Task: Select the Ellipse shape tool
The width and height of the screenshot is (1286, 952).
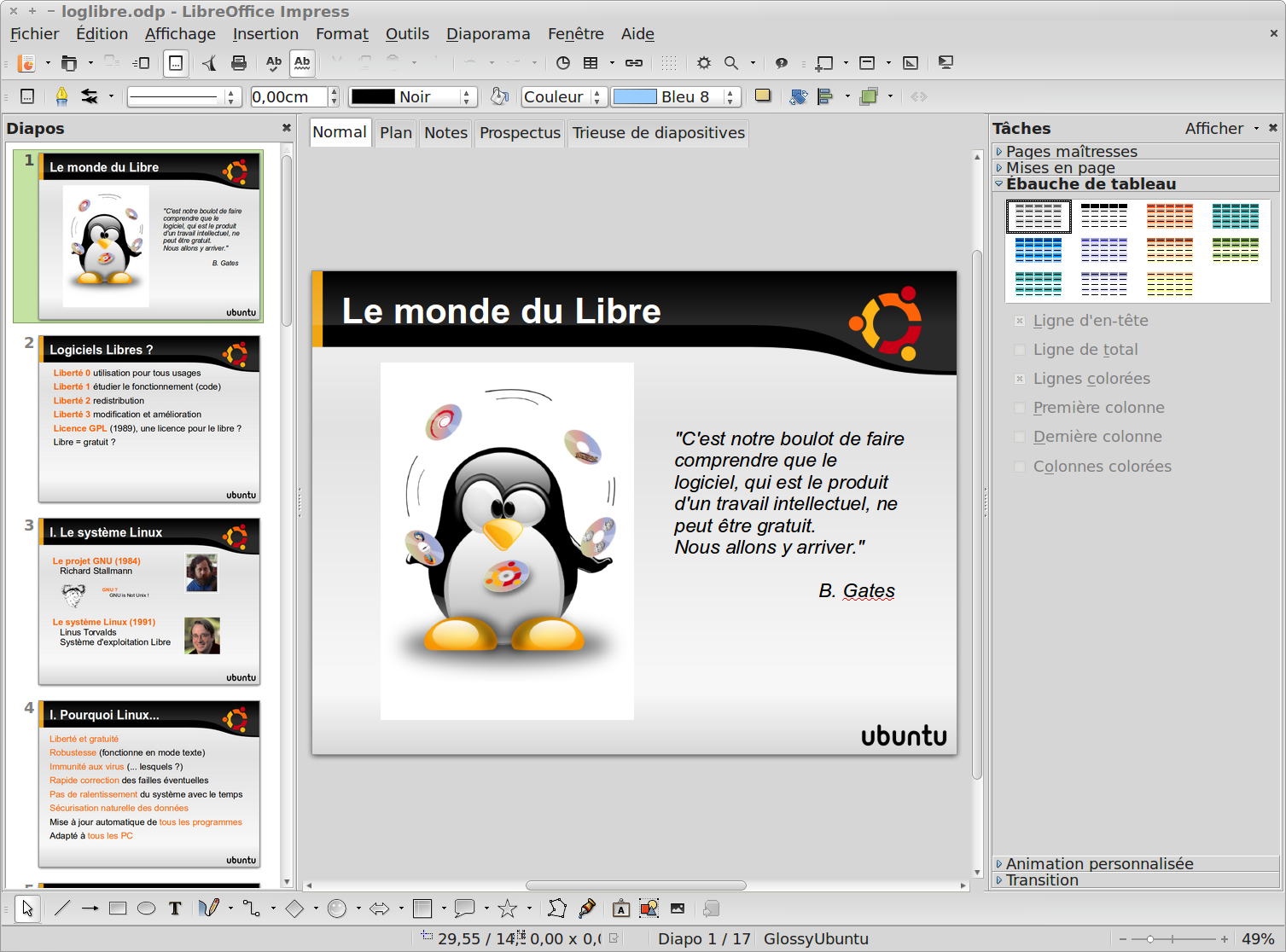Action: [147, 908]
